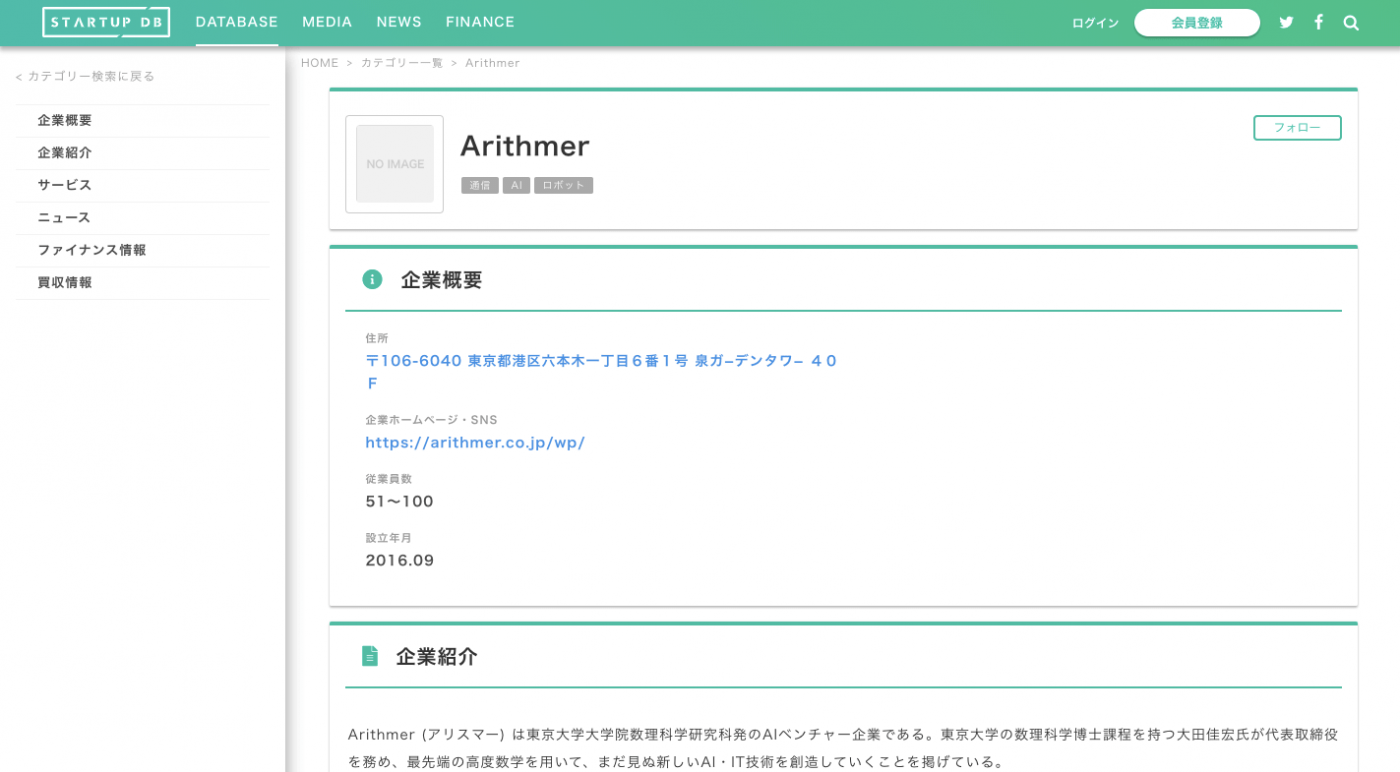Select 企業概要 in the sidebar
The image size is (1400, 772).
tap(143, 121)
